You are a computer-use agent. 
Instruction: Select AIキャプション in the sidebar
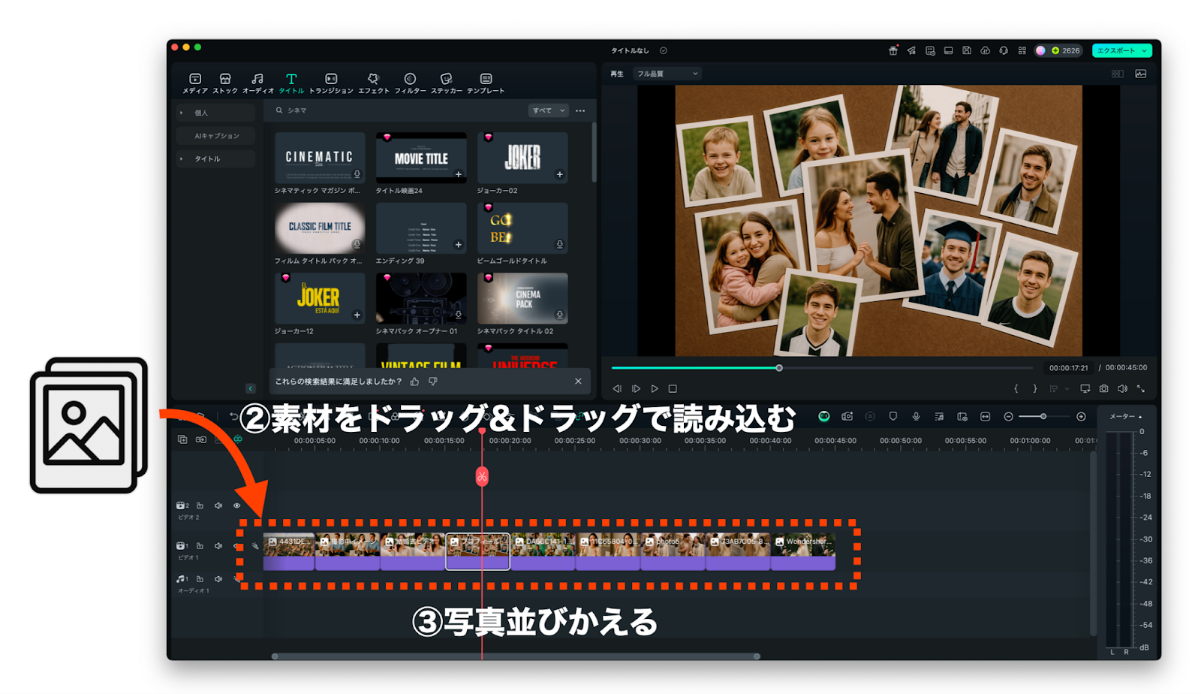pos(215,136)
